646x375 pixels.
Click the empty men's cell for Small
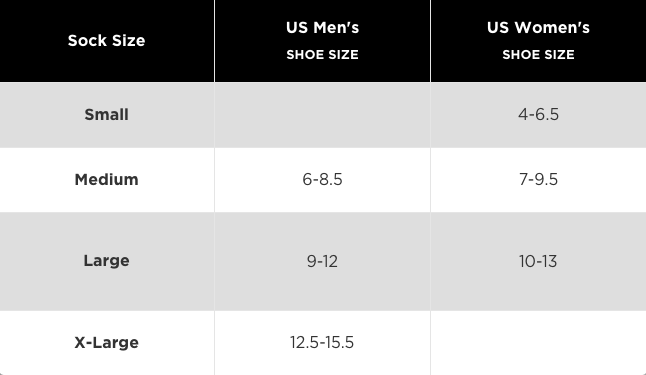tap(323, 115)
